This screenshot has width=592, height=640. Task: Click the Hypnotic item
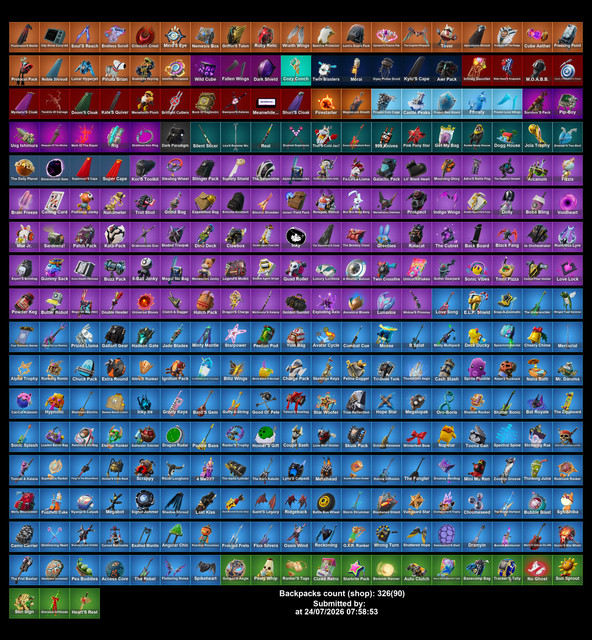(x=54, y=404)
